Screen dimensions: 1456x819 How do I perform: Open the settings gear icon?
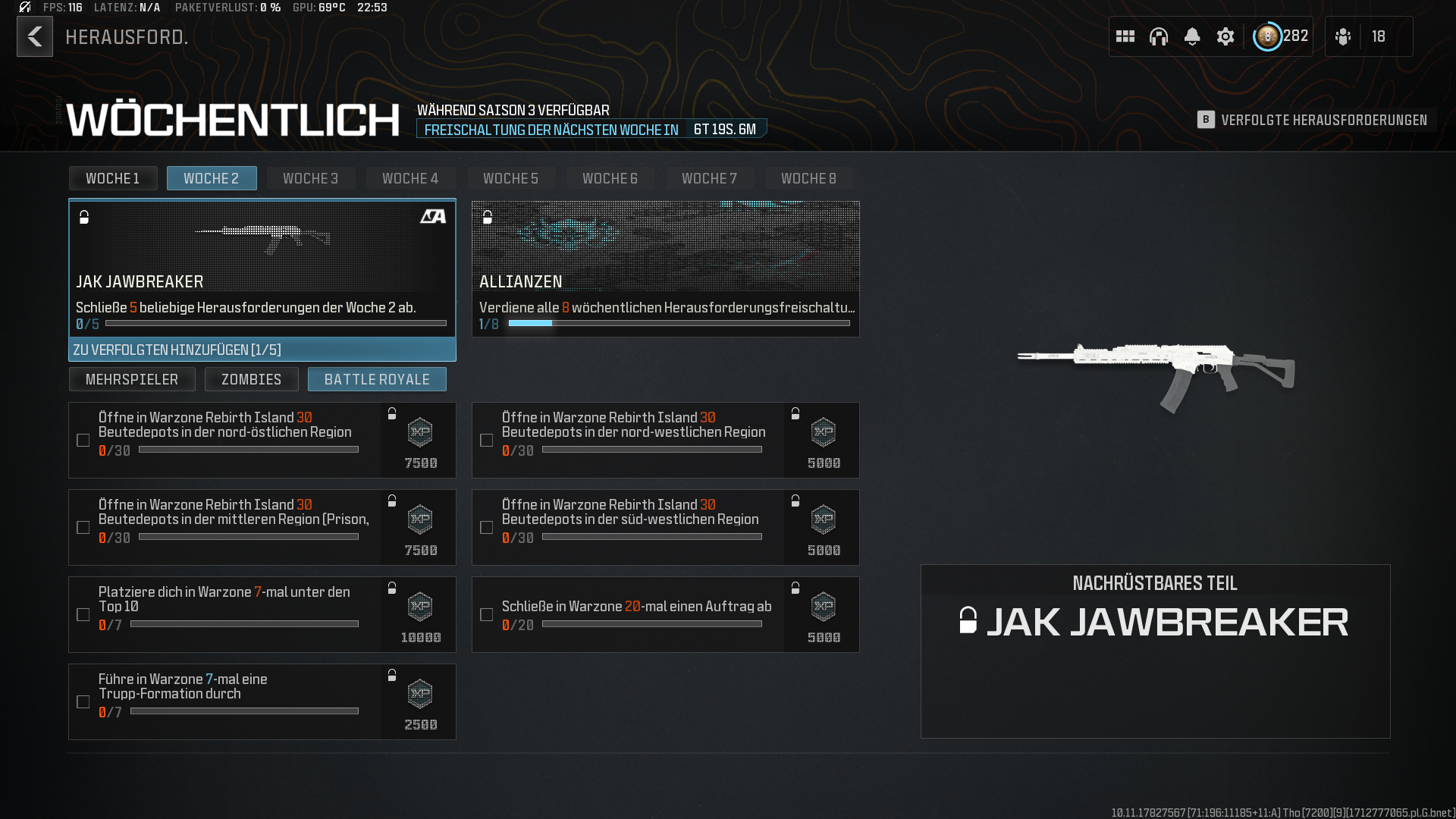point(1225,36)
